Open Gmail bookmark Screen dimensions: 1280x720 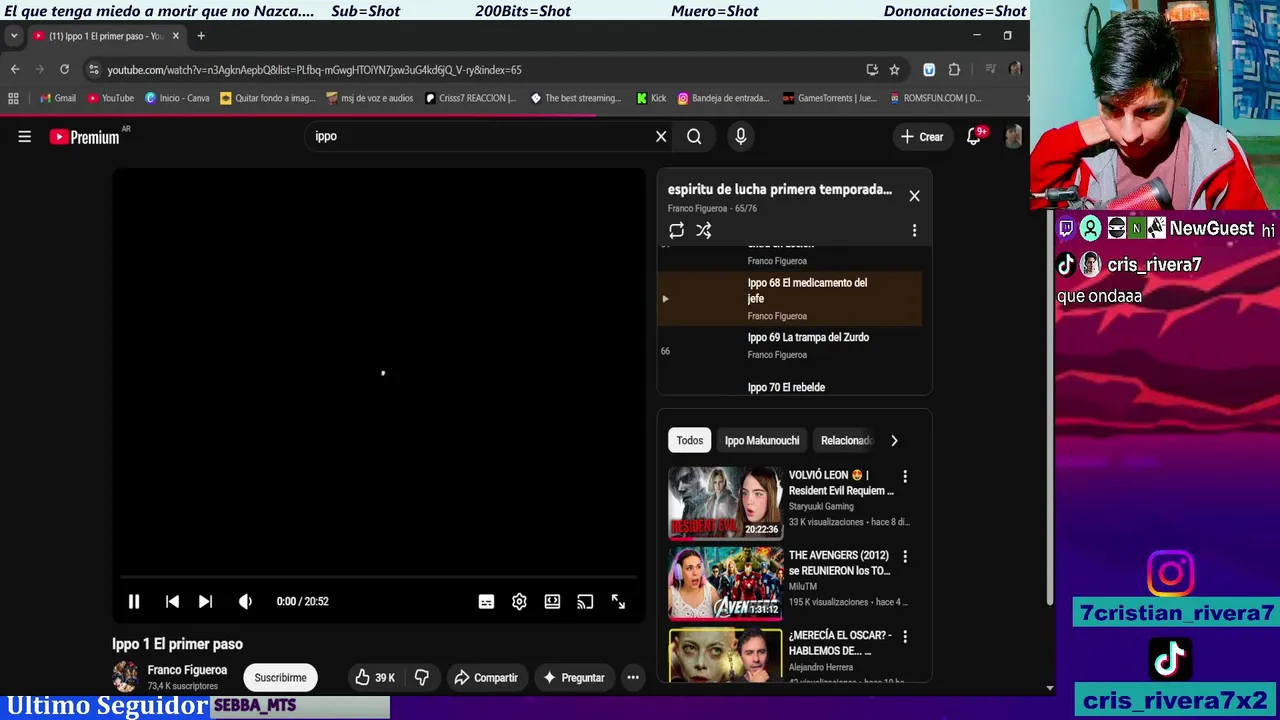(x=58, y=98)
